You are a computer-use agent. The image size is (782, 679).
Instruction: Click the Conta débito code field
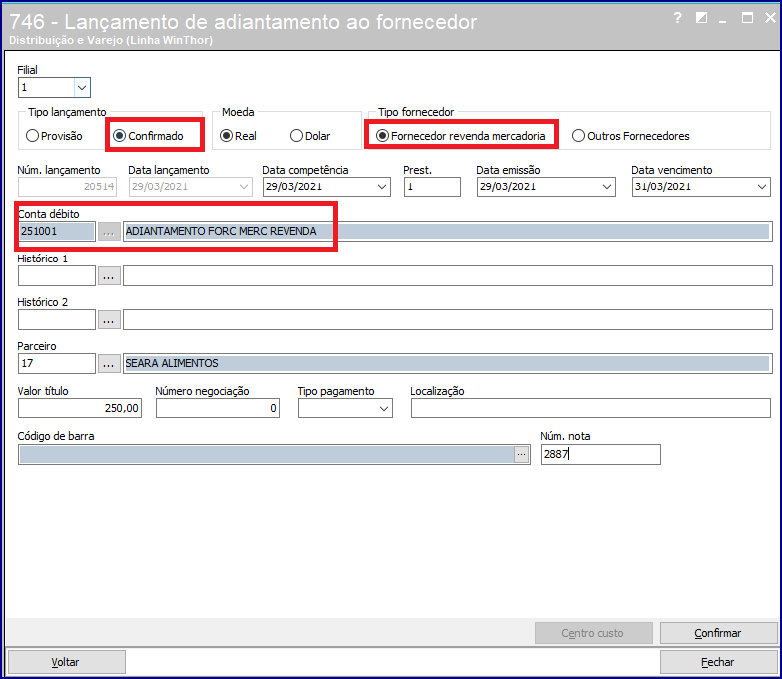tap(57, 231)
